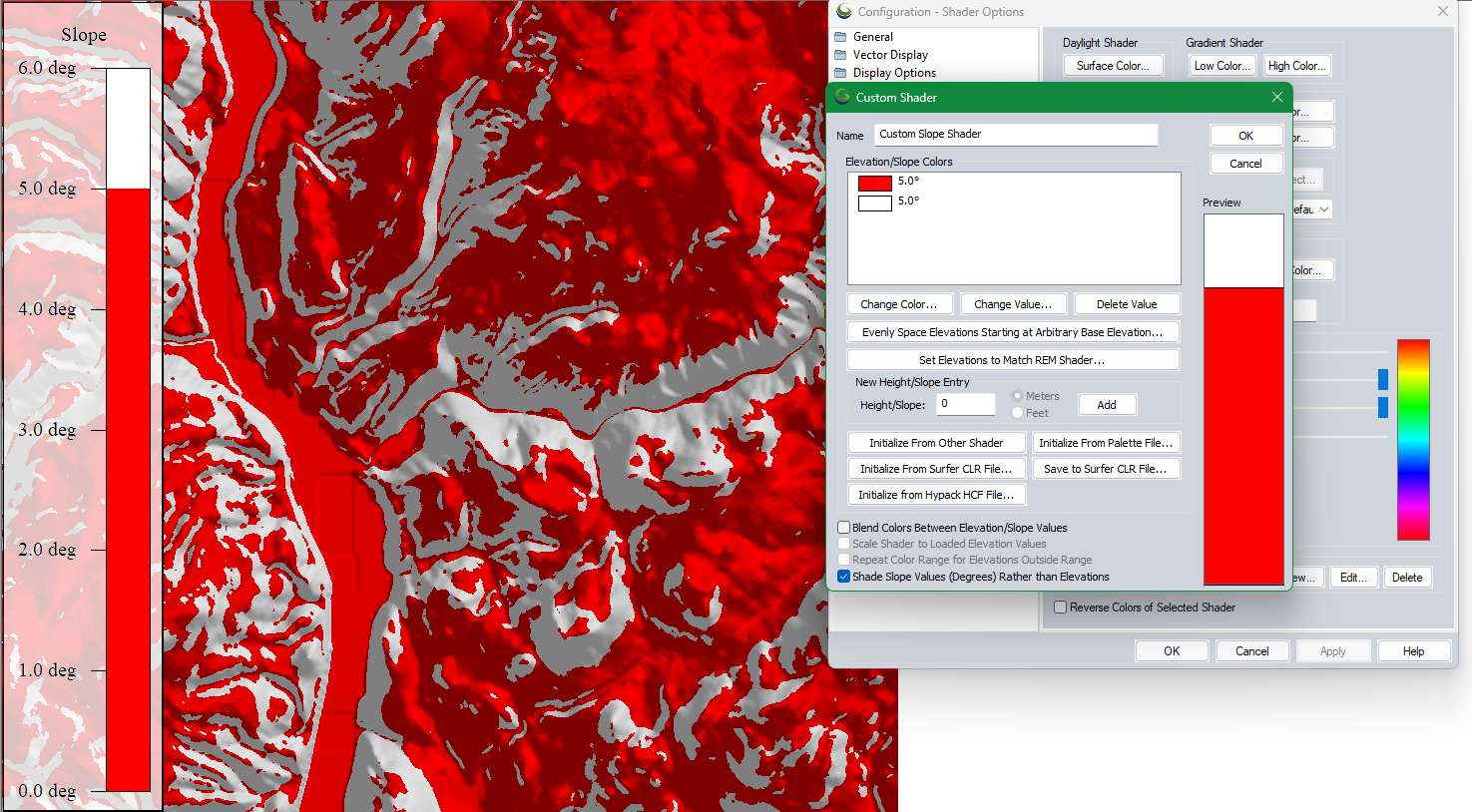Click the Low Color... button

(1223, 66)
